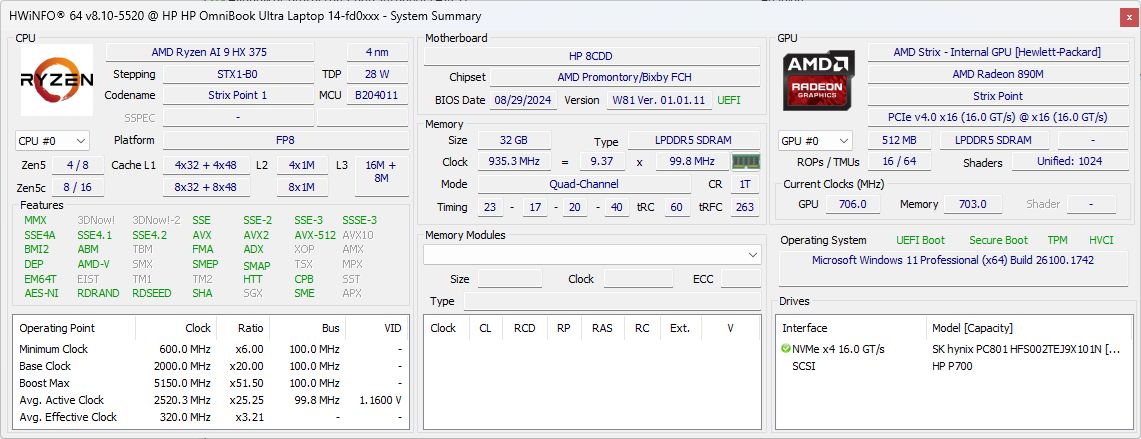The image size is (1141, 439).
Task: Click the FP8 platform field
Action: point(285,141)
